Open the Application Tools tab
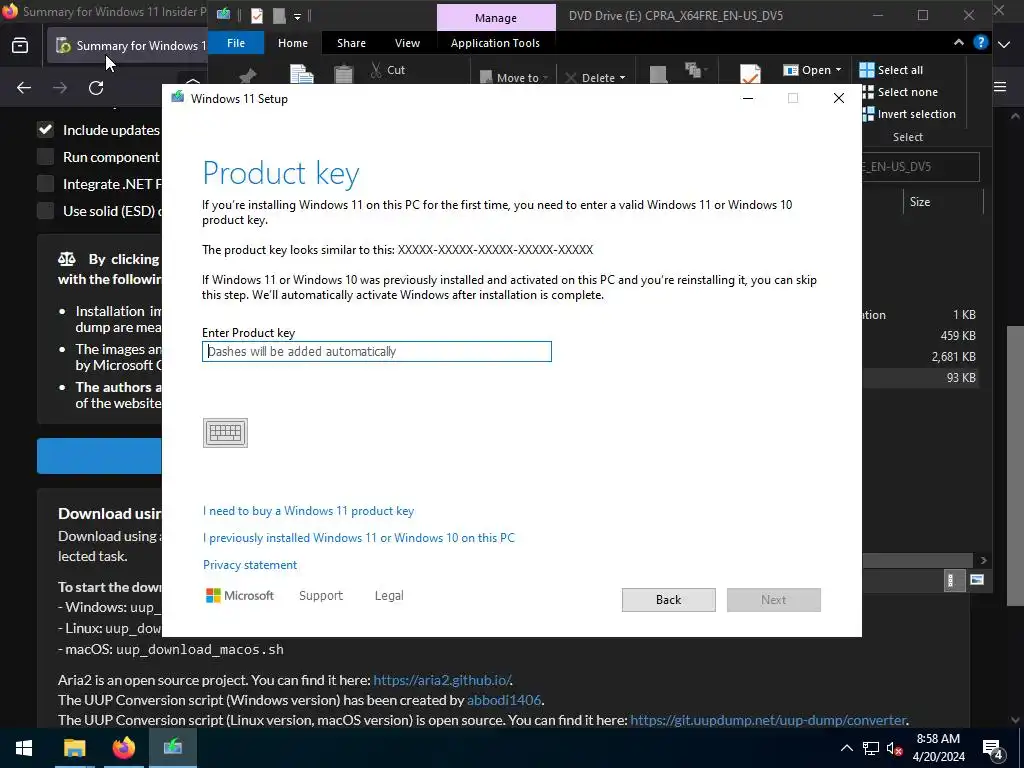This screenshot has height=768, width=1024. pos(495,43)
